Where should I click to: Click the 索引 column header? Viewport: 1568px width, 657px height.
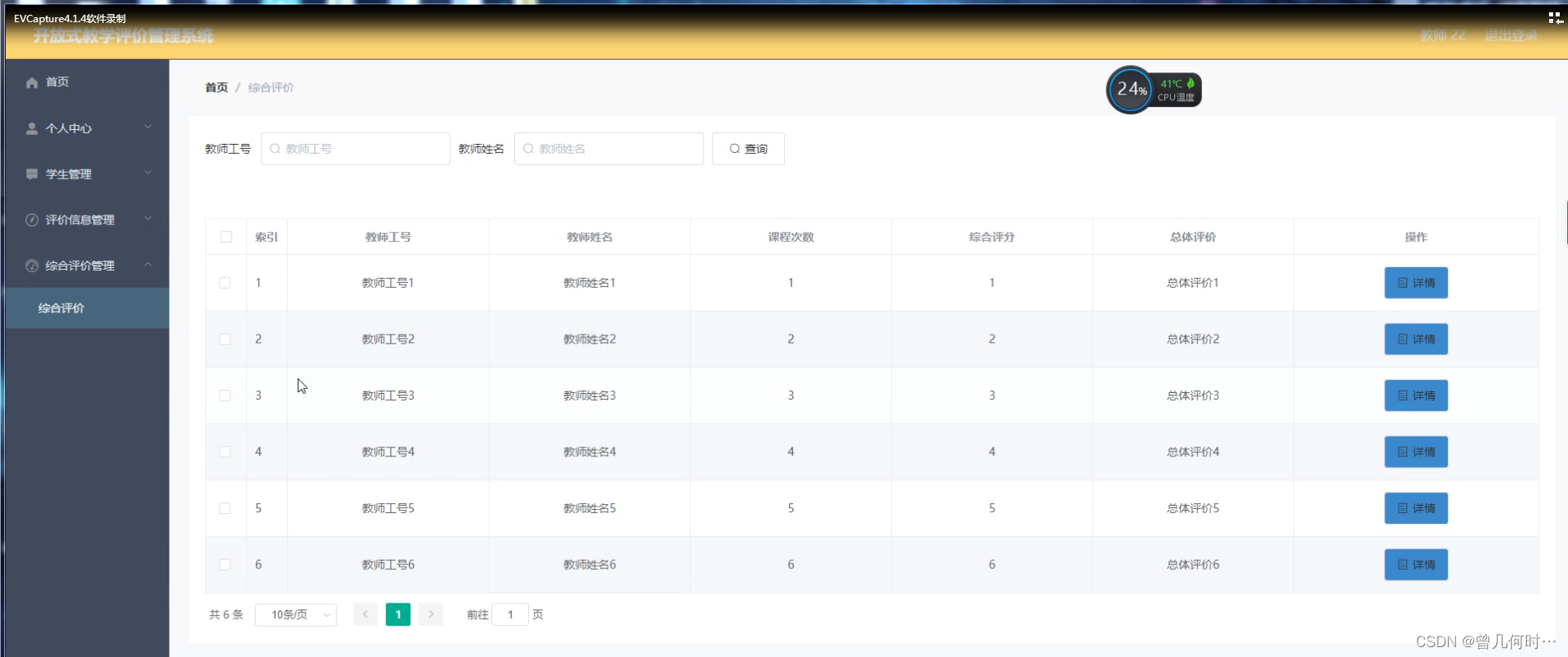pyautogui.click(x=267, y=237)
